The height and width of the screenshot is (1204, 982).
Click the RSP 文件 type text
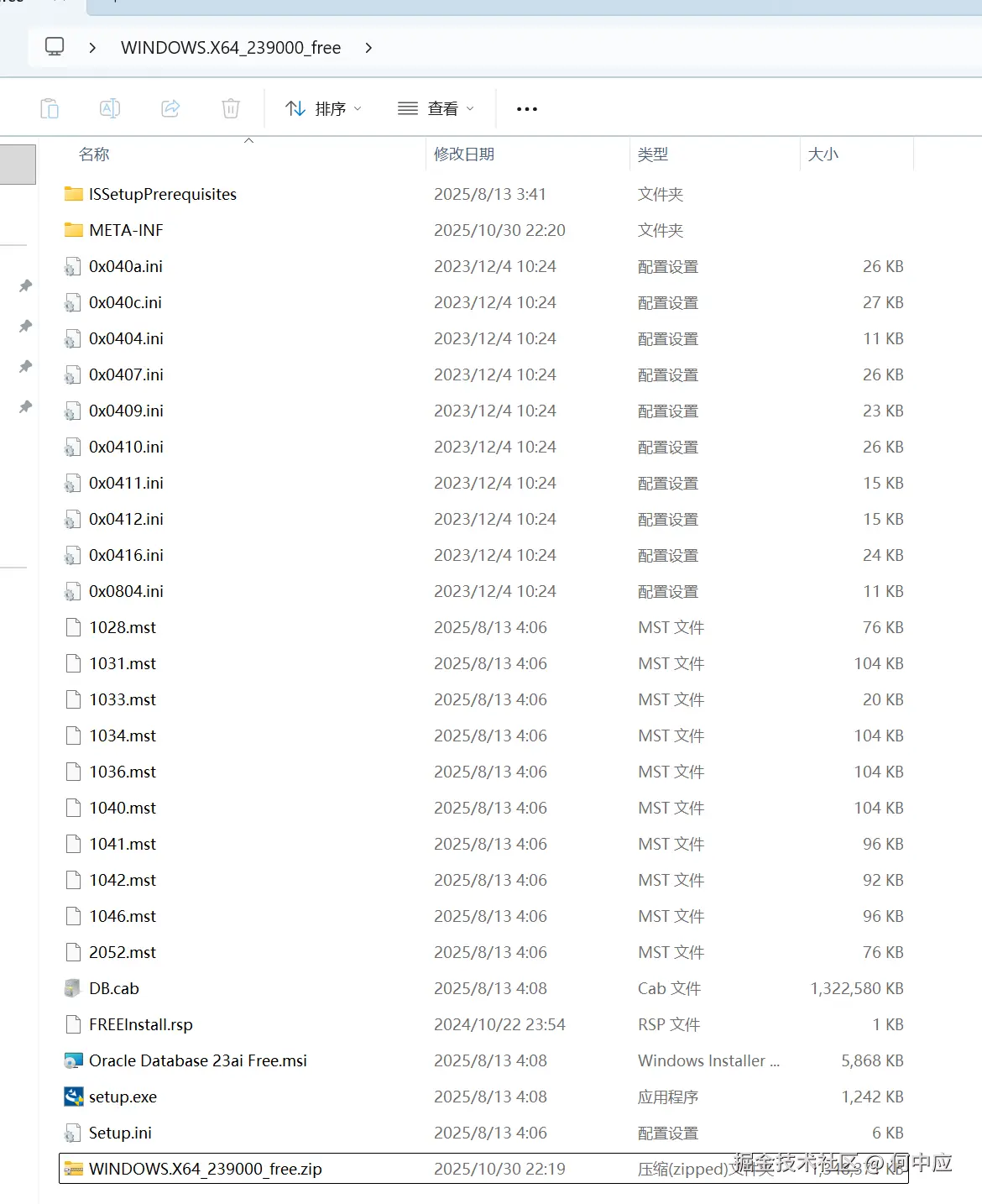pos(669,1024)
